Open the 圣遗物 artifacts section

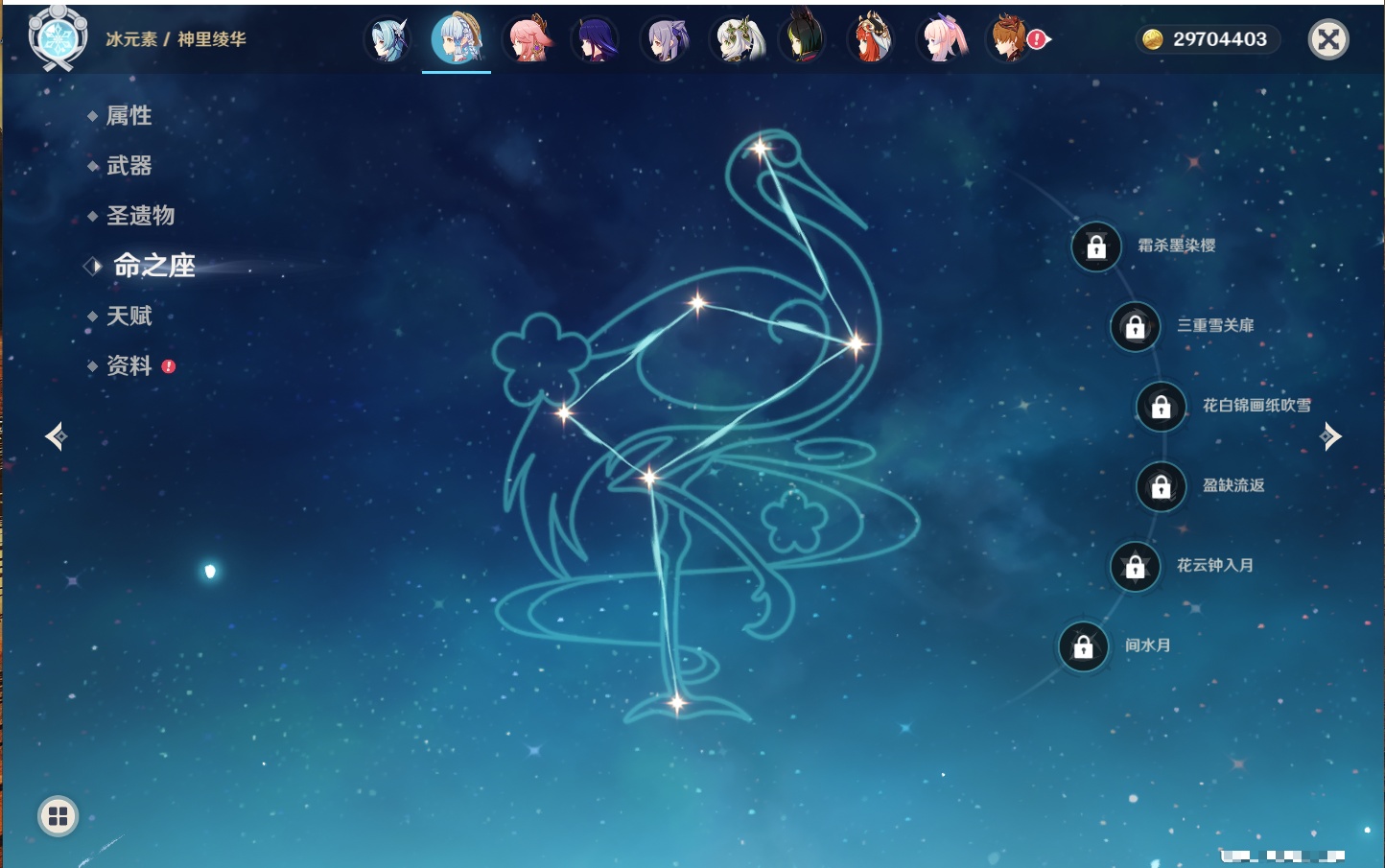(140, 216)
